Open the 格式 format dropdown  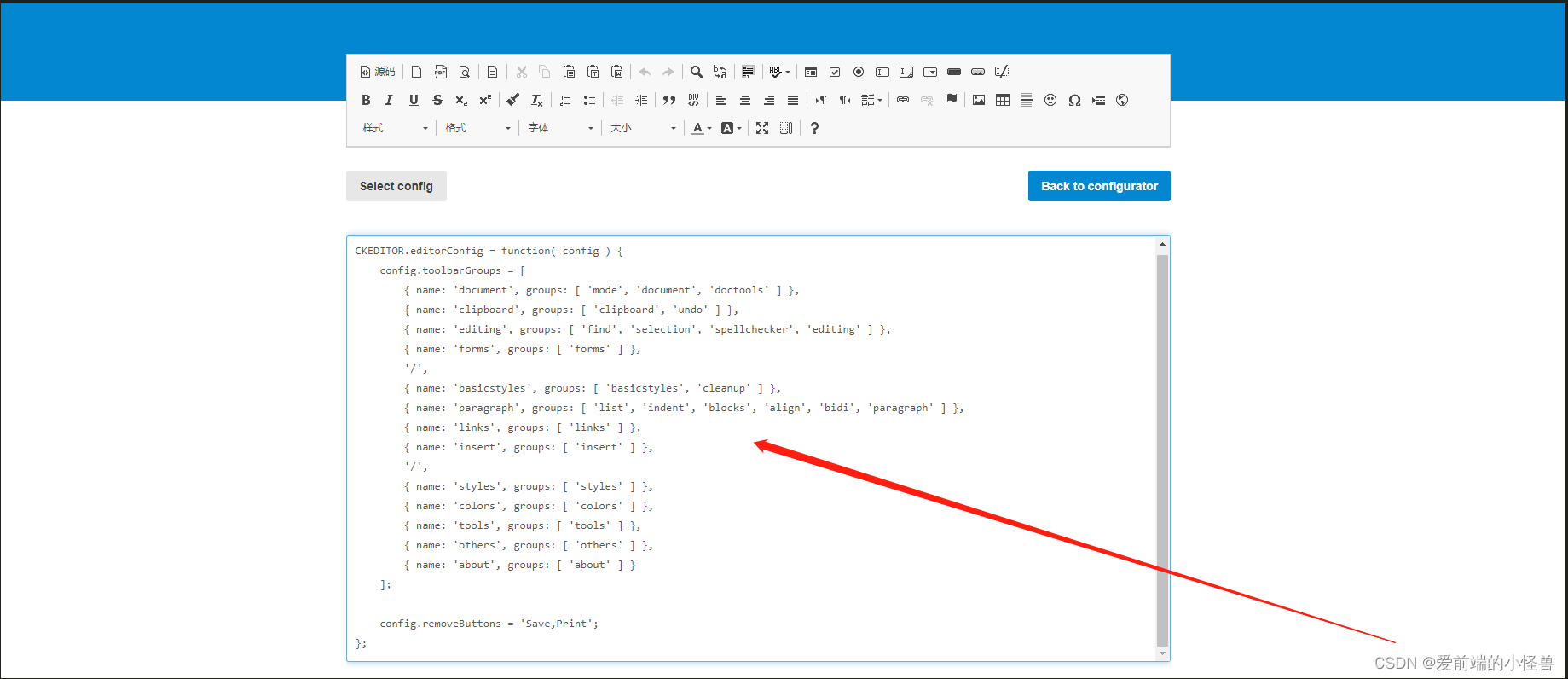477,128
